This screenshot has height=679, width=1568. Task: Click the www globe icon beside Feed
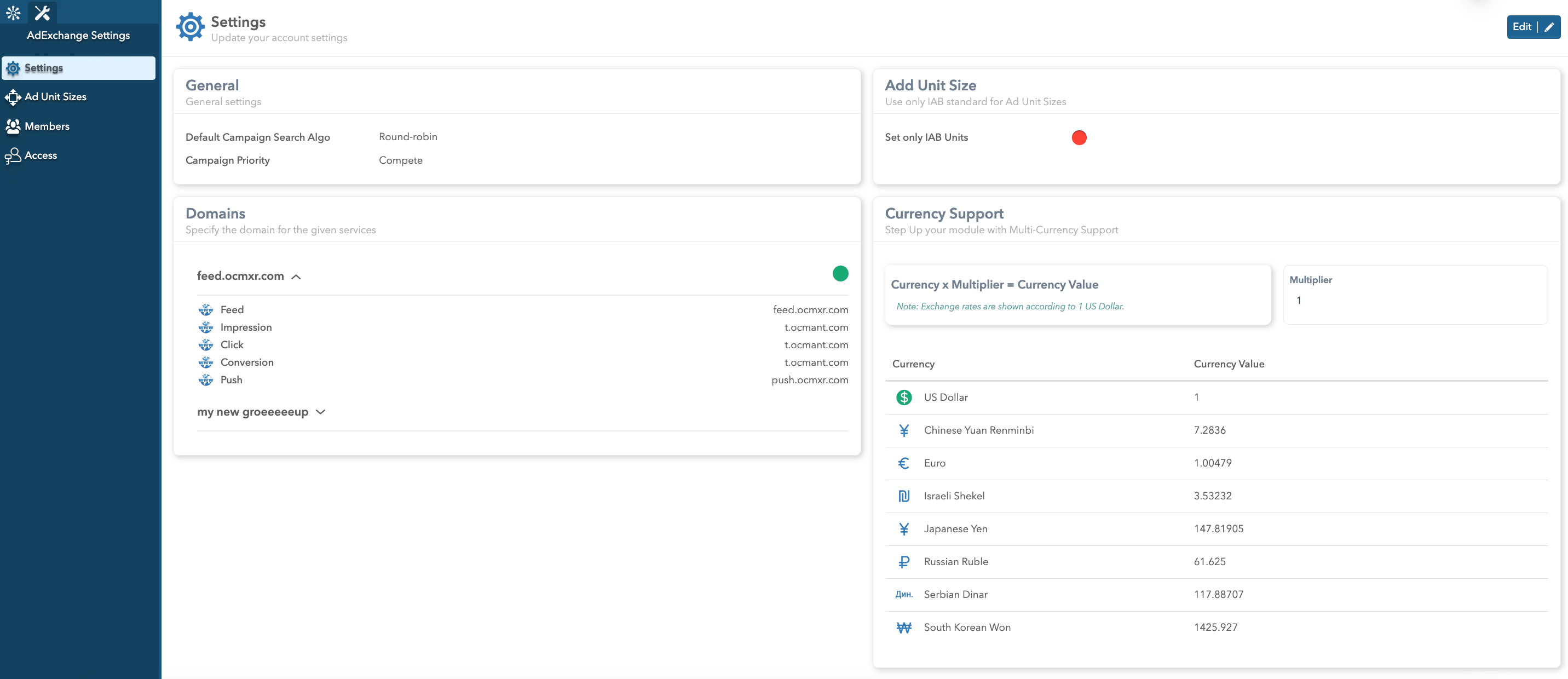(x=206, y=310)
